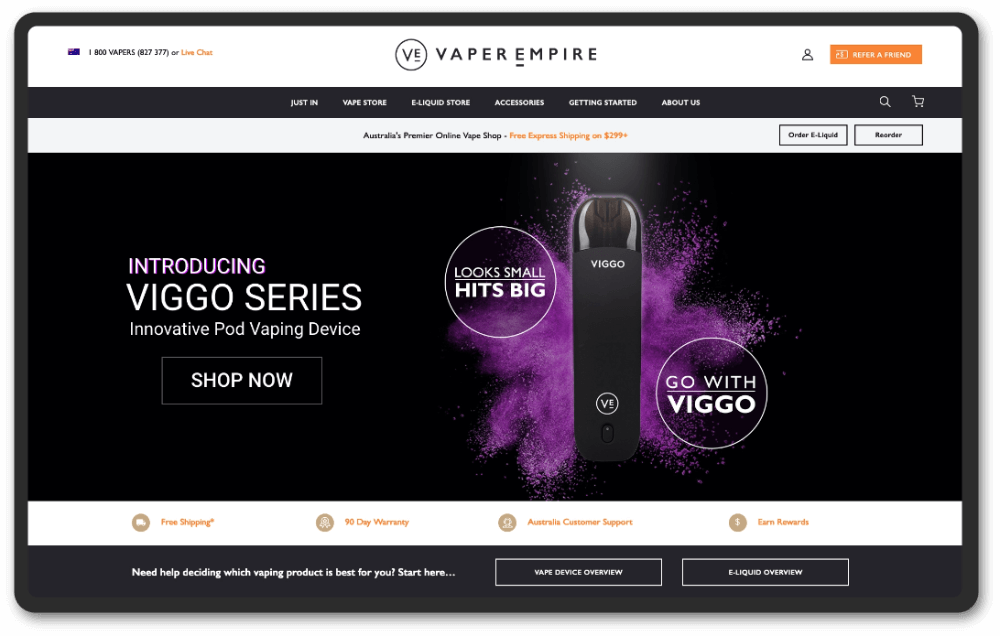This screenshot has width=1000, height=636.
Task: Click the Australian flag icon
Action: point(74,52)
